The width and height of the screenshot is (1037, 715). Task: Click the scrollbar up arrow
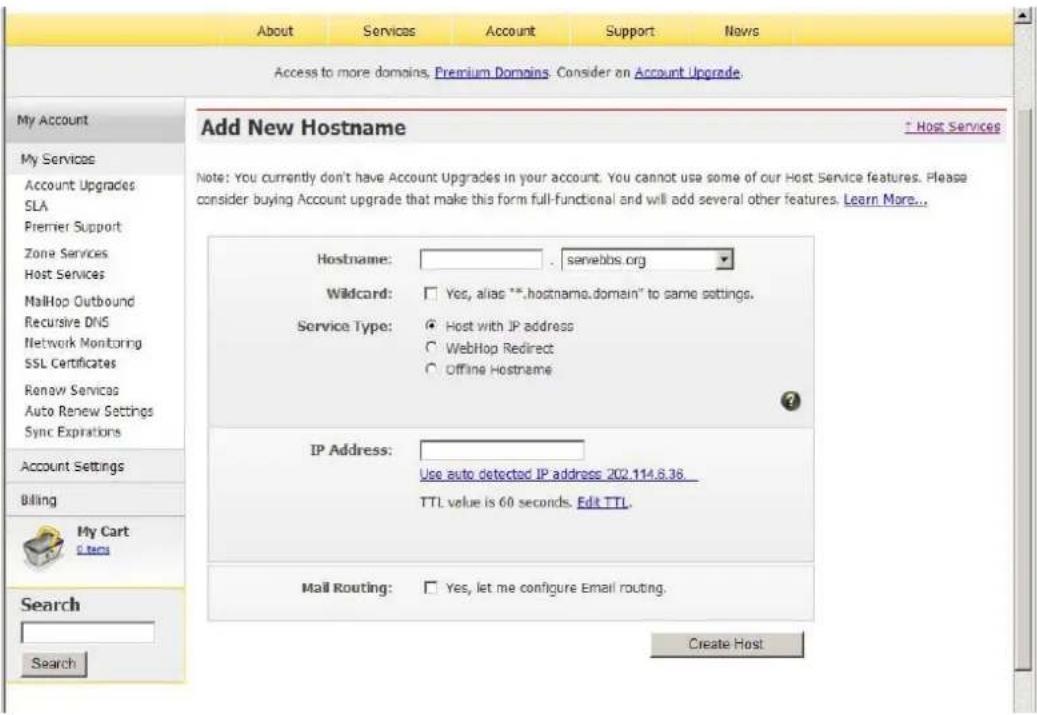pyautogui.click(x=1024, y=15)
